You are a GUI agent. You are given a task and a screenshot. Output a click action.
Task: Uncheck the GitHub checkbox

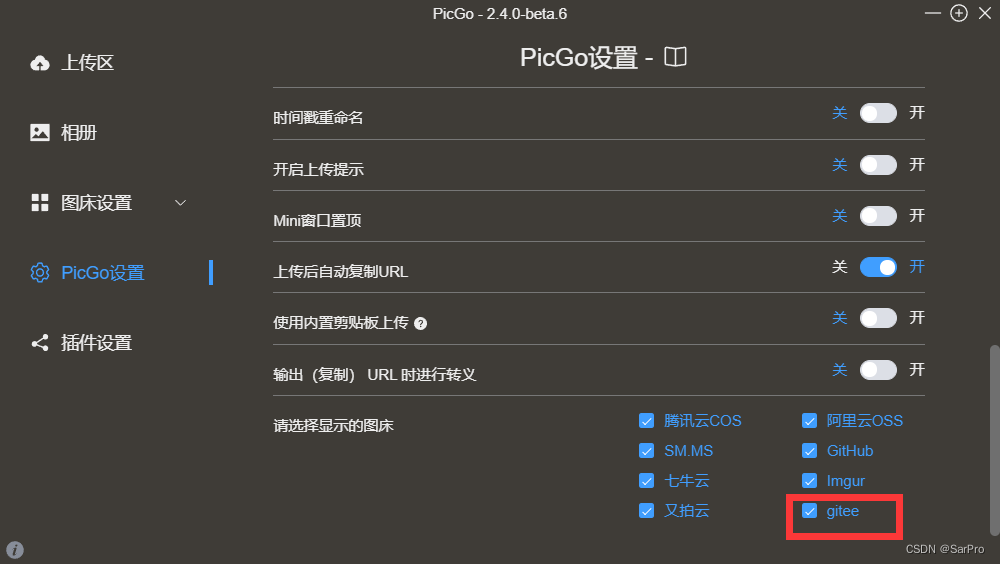click(x=809, y=450)
